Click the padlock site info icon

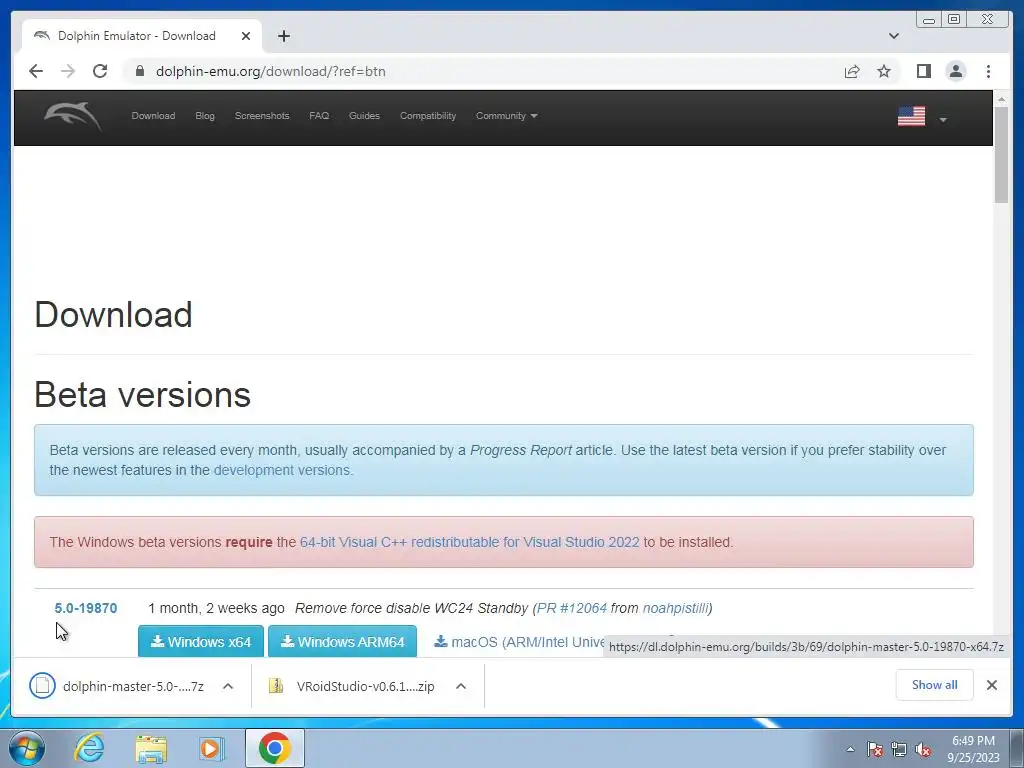pos(140,71)
